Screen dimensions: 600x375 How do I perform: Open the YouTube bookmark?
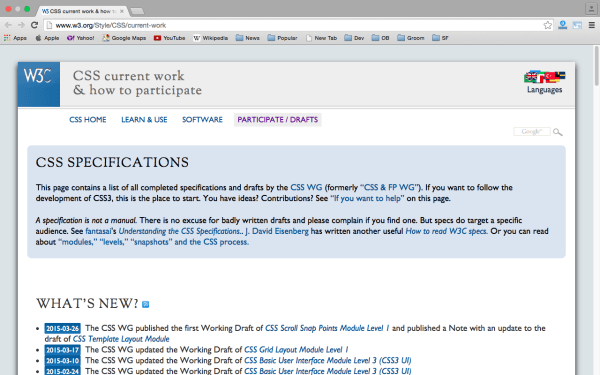(170, 38)
